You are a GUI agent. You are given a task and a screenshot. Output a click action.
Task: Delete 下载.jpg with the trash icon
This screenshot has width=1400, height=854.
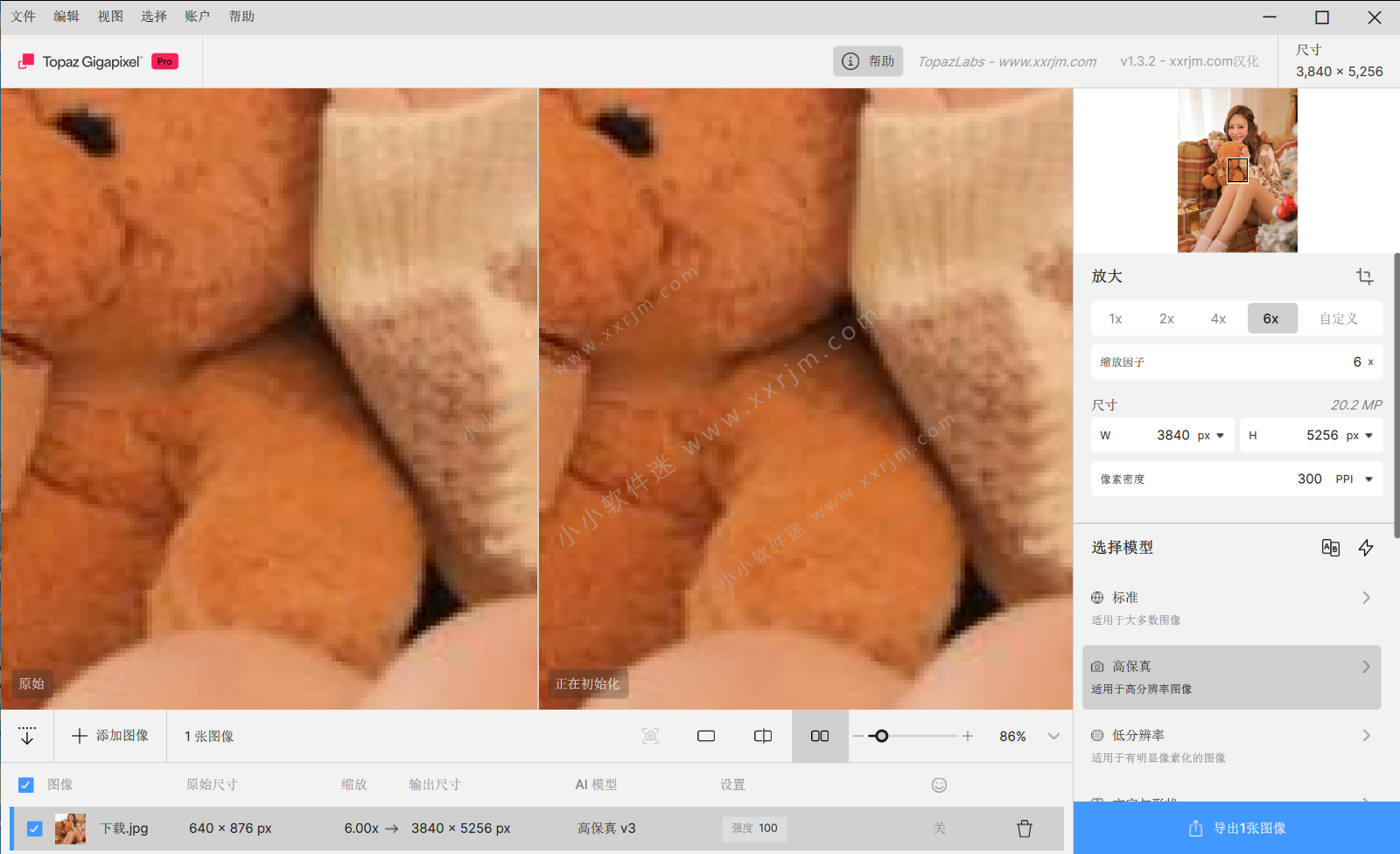[x=1025, y=829]
